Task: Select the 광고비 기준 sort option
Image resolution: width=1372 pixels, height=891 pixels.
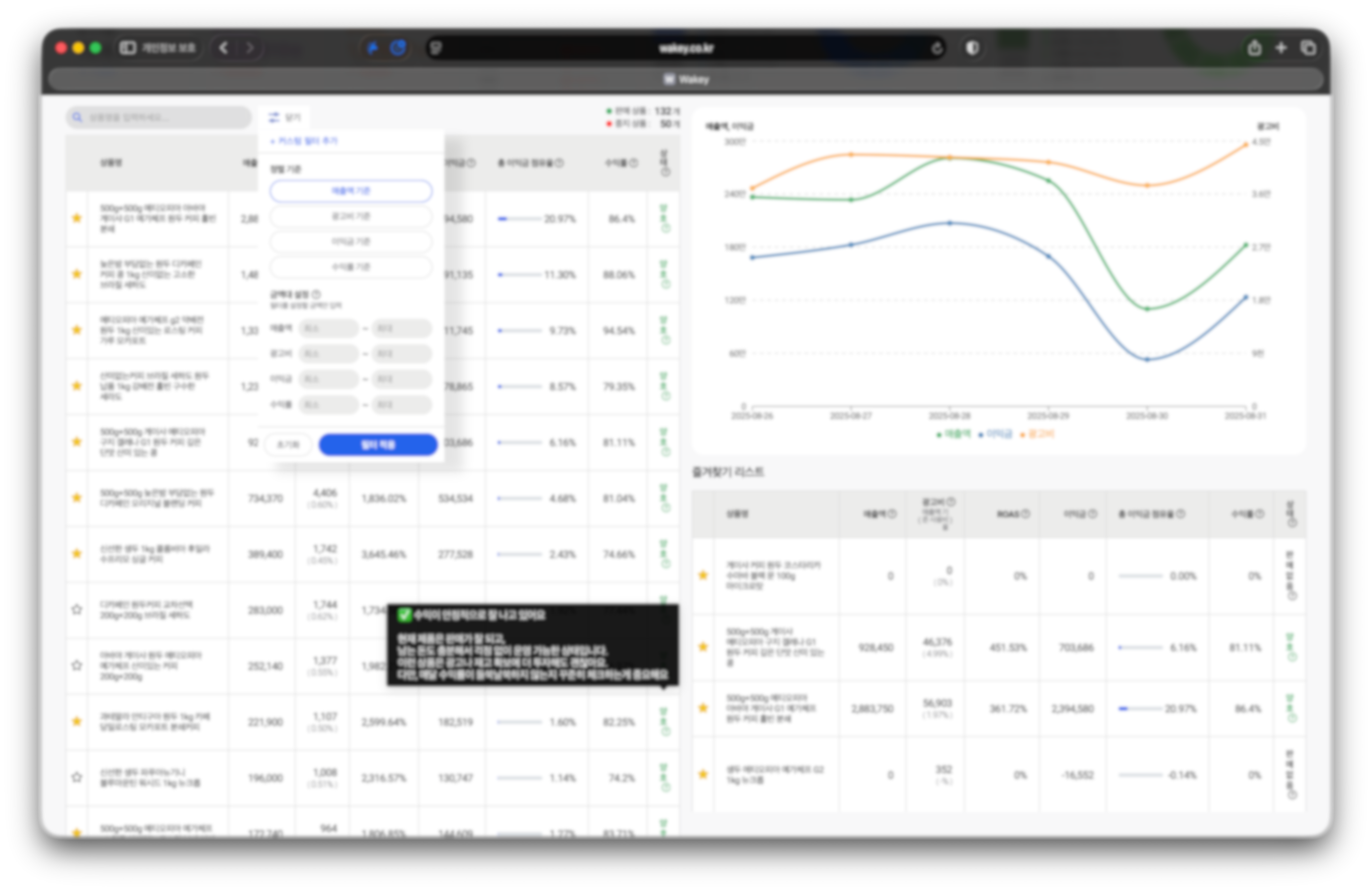Action: point(350,216)
